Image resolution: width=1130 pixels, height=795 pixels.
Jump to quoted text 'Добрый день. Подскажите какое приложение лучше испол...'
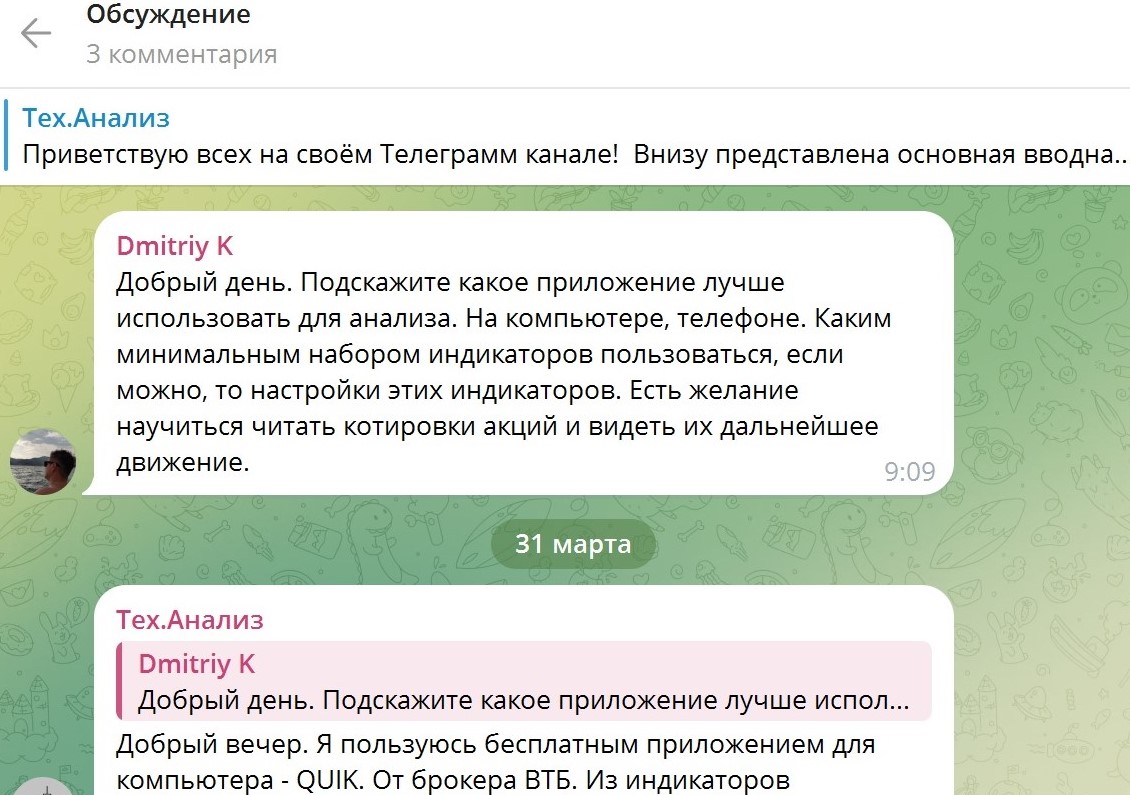click(523, 700)
